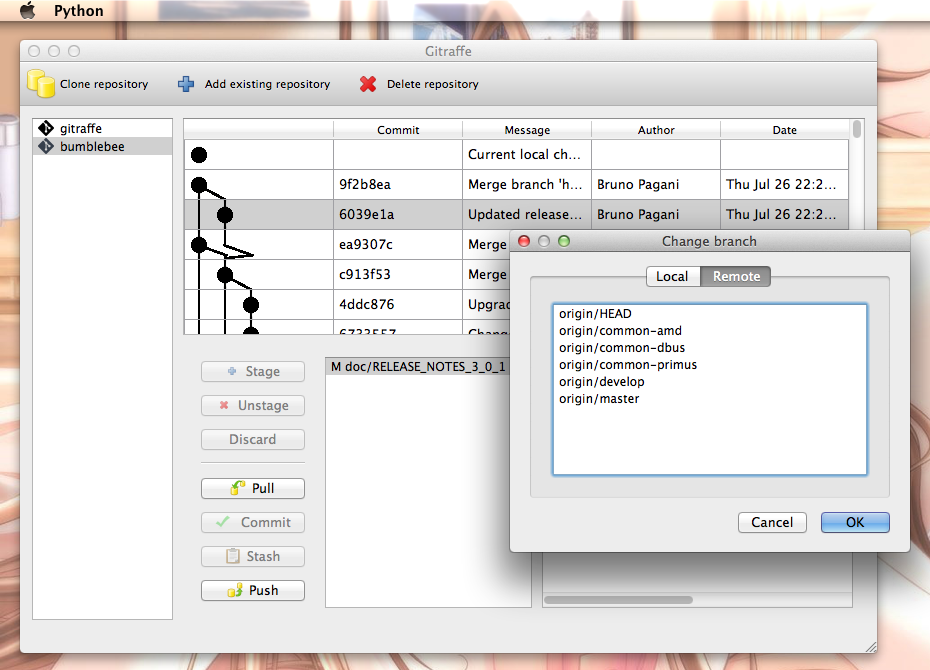Image resolution: width=930 pixels, height=670 pixels.
Task: Click the git icon next to gitraffe
Action: click(46, 128)
